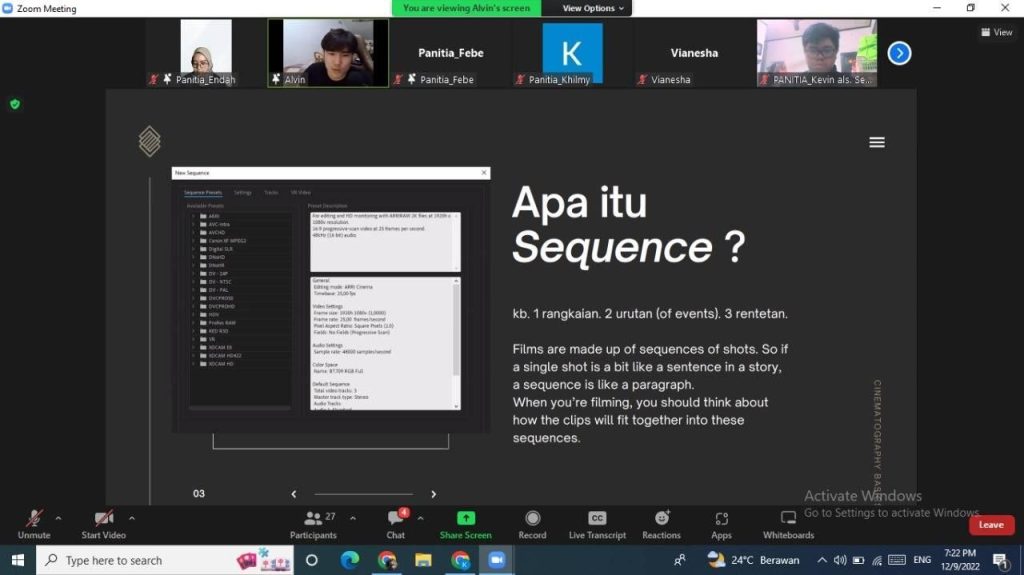Expand participants options arrow
Viewport: 1024px width, 575px height.
353,518
